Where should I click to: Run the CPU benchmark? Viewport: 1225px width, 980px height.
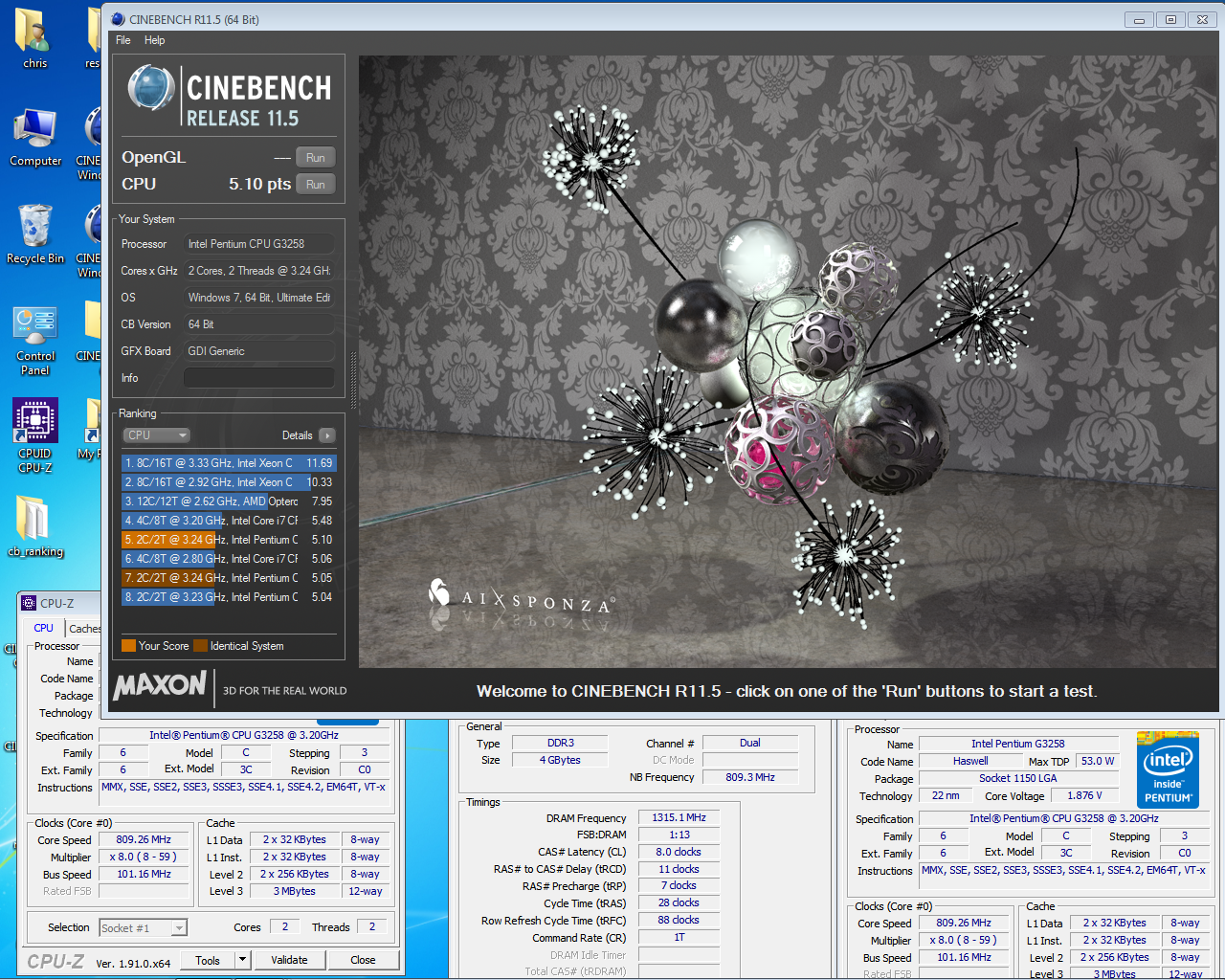[316, 185]
